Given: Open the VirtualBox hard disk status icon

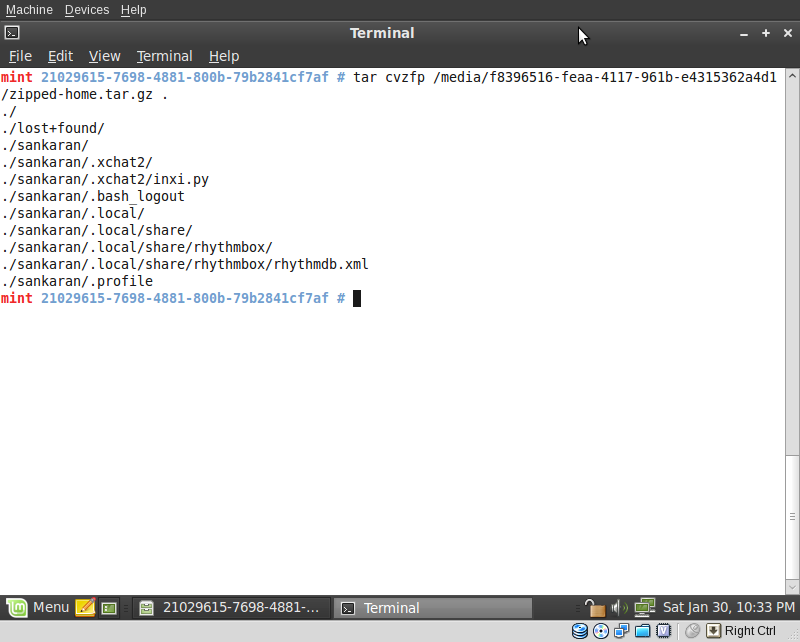Looking at the screenshot, I should coord(578,630).
